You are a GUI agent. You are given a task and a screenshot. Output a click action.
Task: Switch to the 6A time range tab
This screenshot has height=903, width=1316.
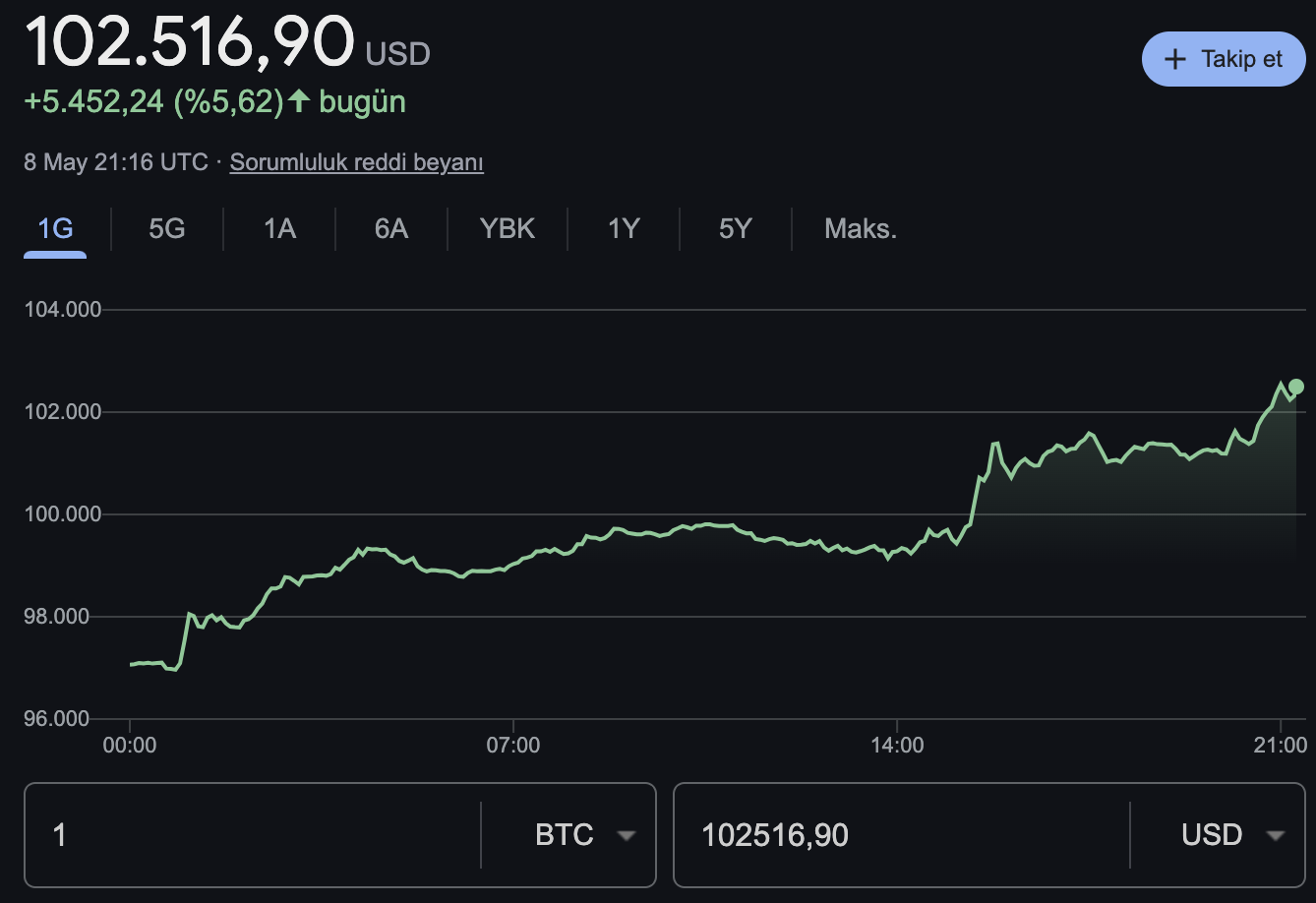[x=390, y=229]
